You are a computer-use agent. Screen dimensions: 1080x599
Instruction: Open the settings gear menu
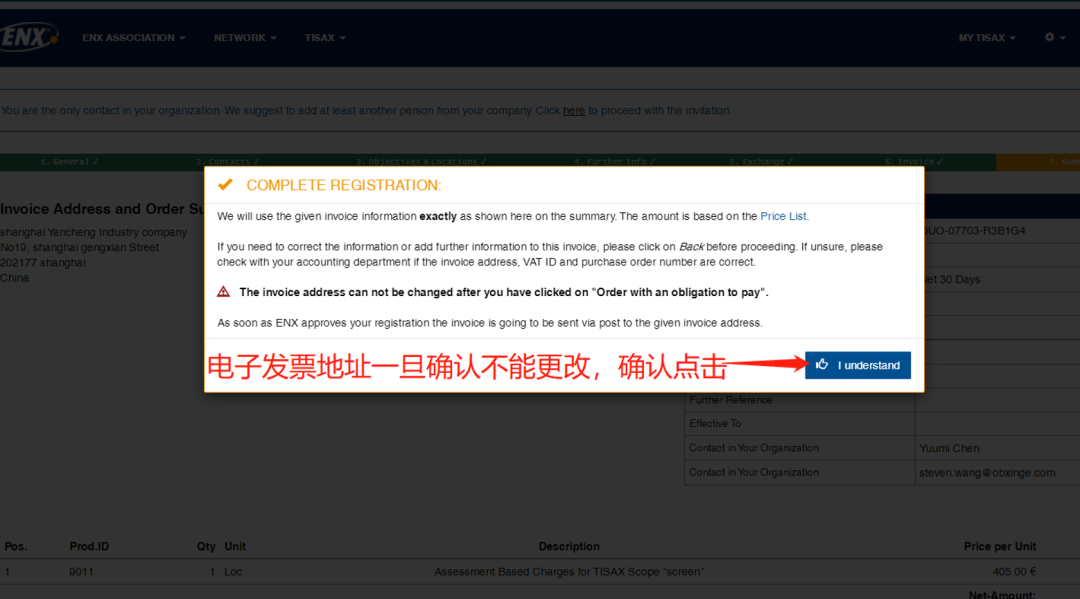point(1055,37)
